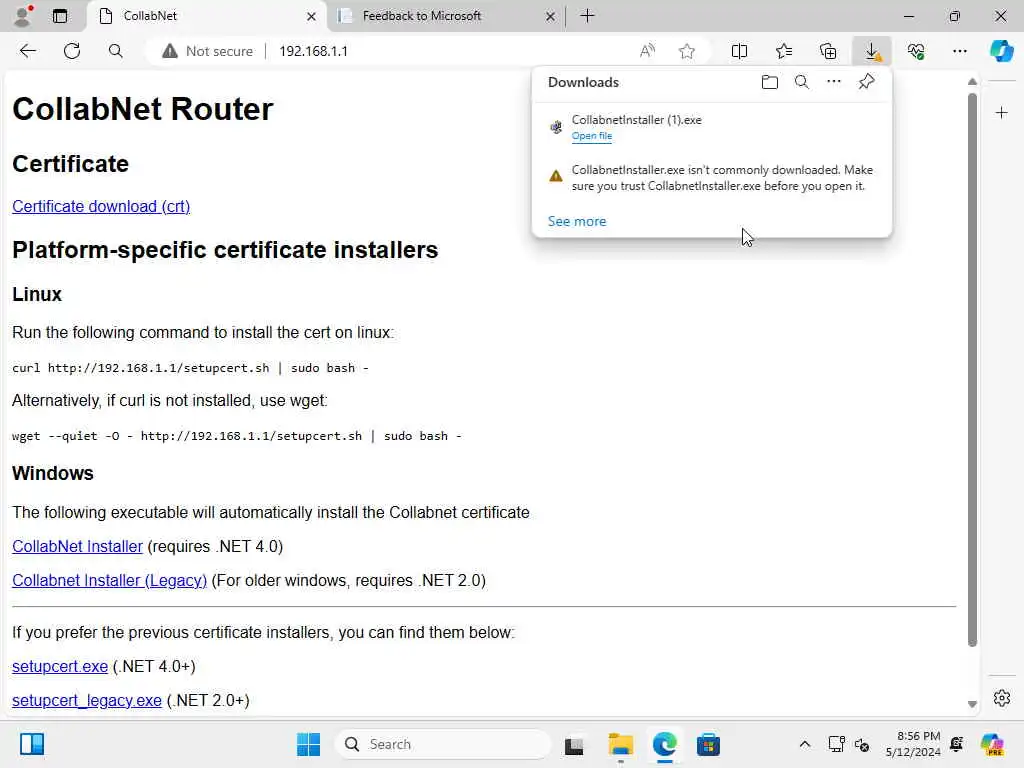1024x768 pixels.
Task: Click the curl setupcert.sh command text
Action: (x=190, y=368)
